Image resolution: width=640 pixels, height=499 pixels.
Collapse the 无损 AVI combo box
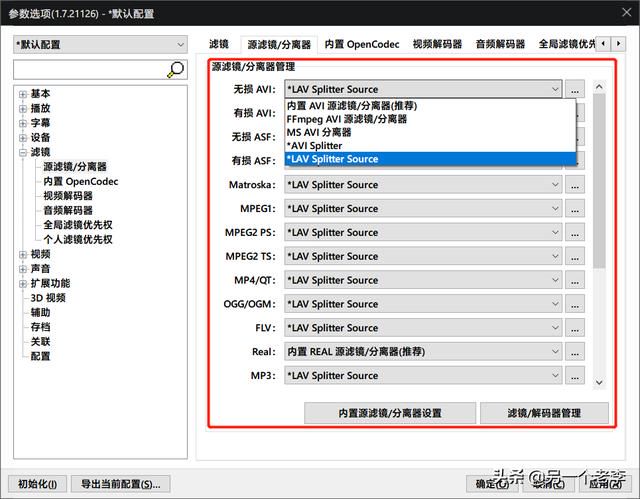[x=423, y=89]
